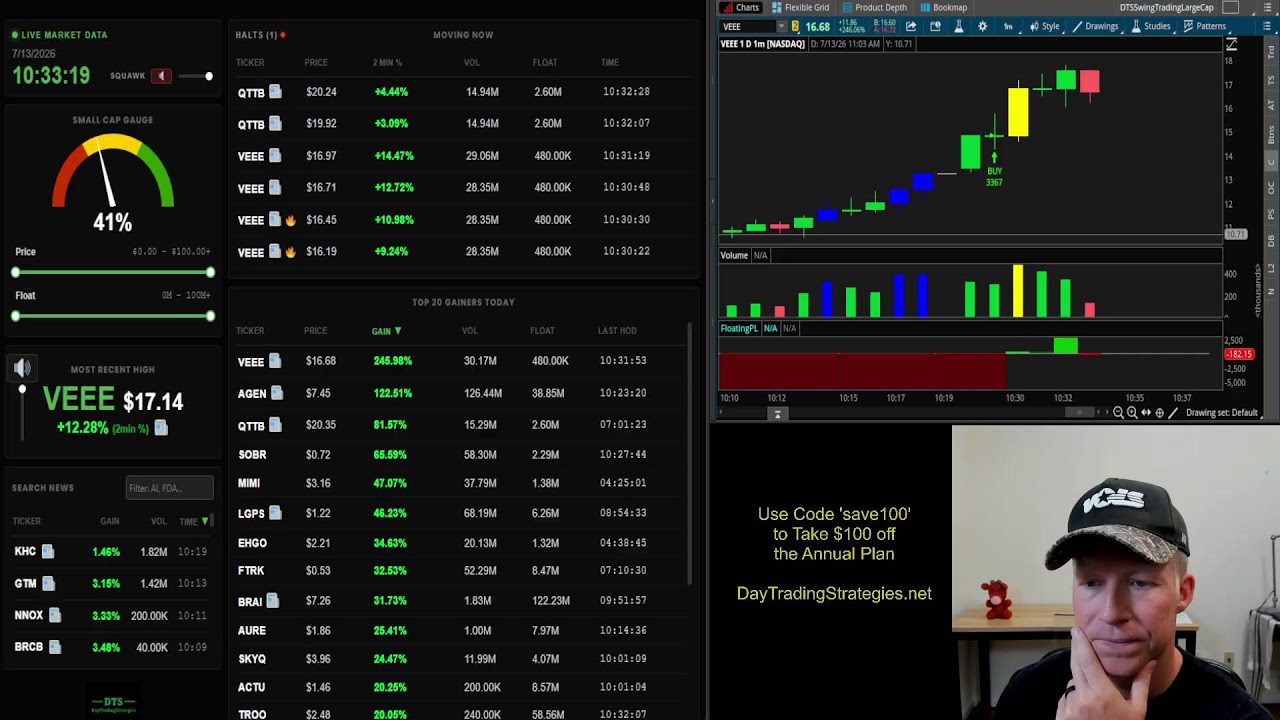The width and height of the screenshot is (1280, 720).
Task: Toggle the squawk mute speaker button
Action: (x=161, y=76)
